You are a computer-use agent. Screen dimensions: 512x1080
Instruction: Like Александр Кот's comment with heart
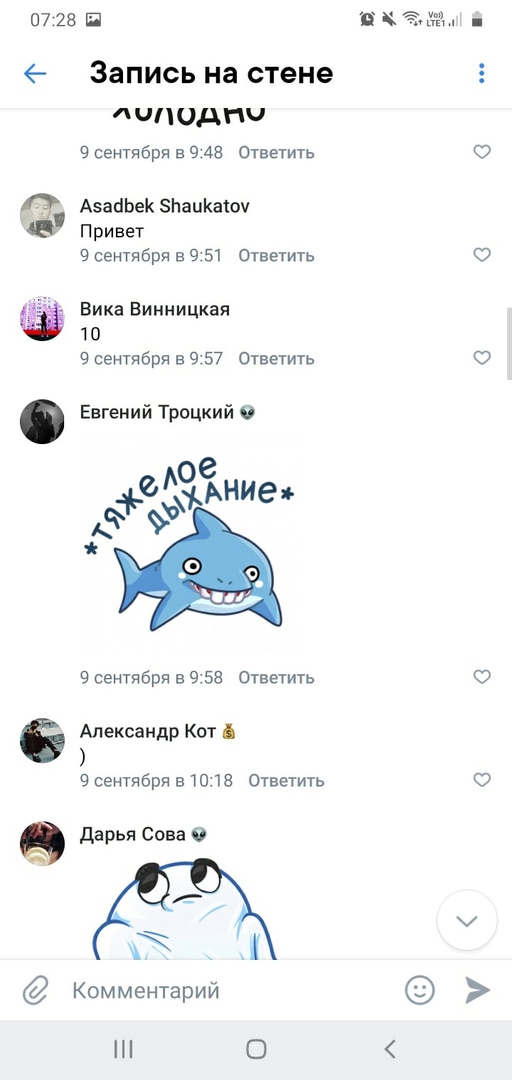click(x=482, y=780)
